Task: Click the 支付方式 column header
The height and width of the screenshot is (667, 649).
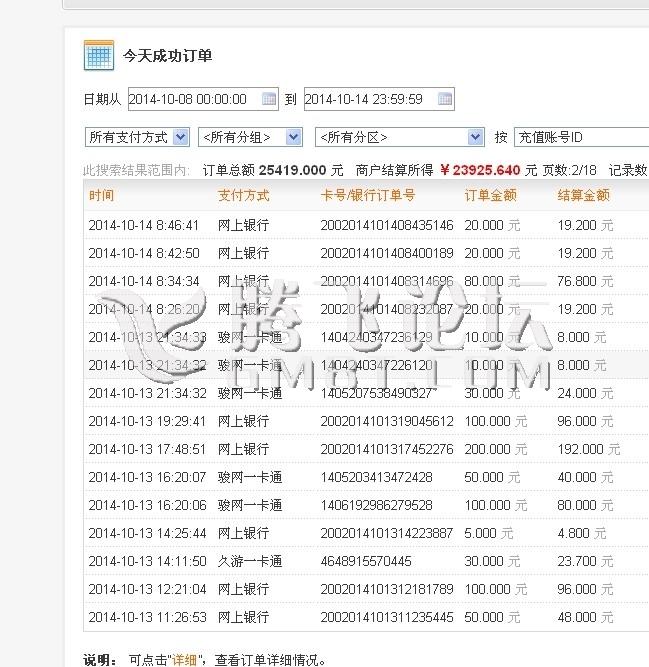Action: pos(243,196)
